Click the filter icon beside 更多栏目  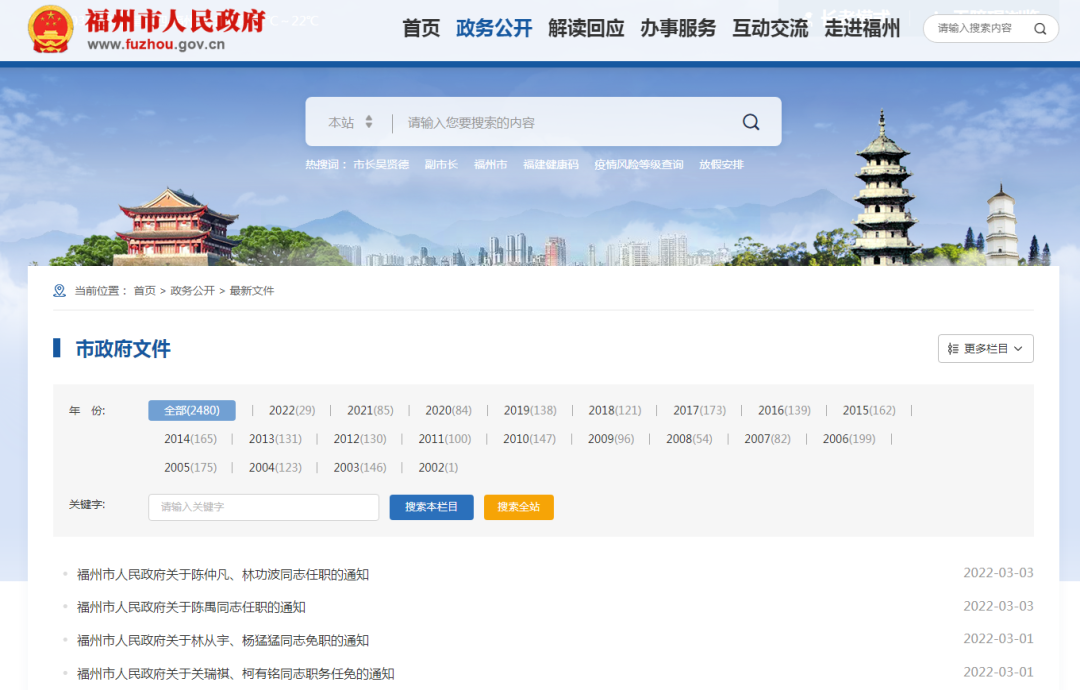952,349
